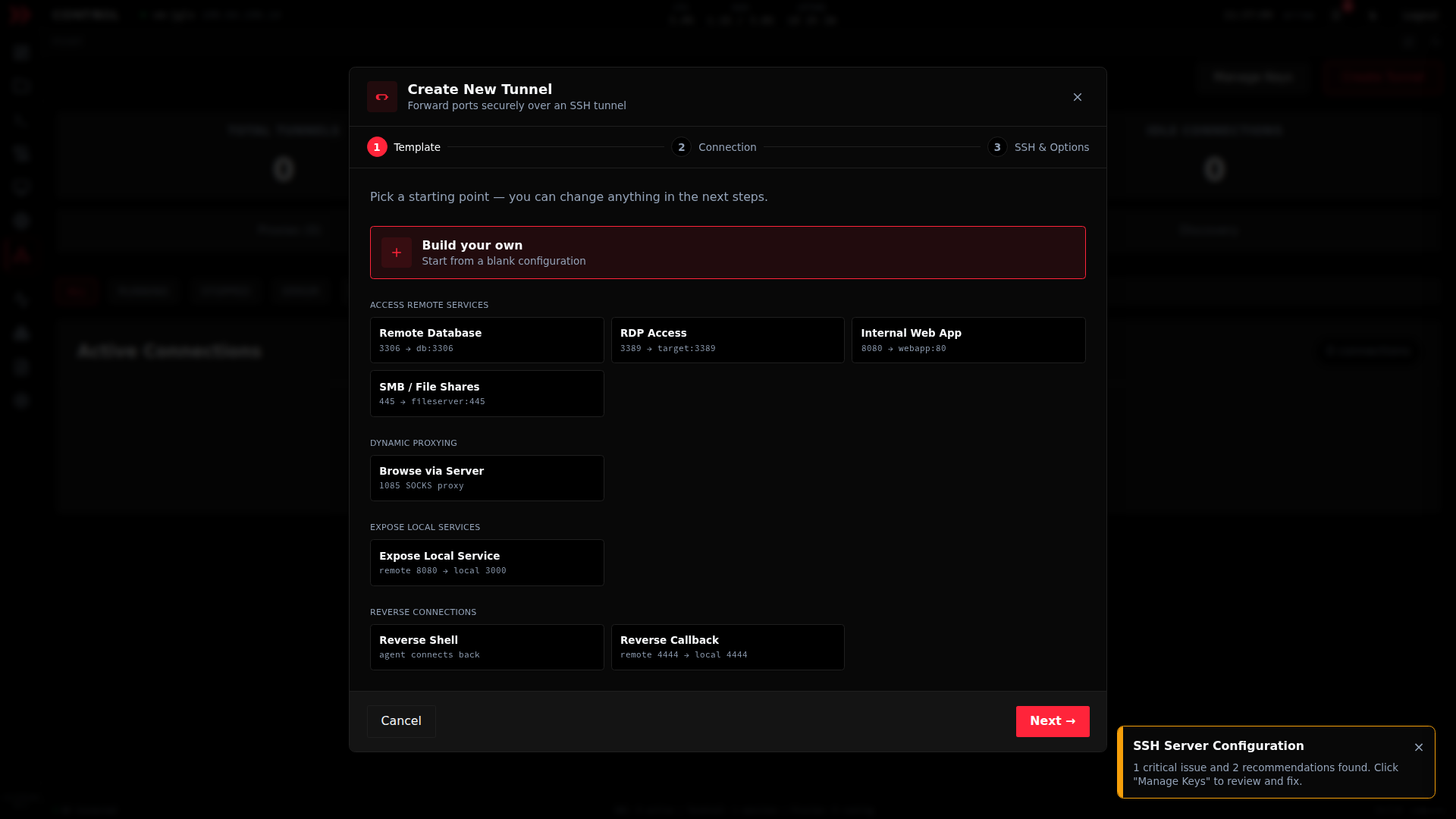The image size is (1456, 819).
Task: Select the Reverse Callback template
Action: (x=727, y=647)
